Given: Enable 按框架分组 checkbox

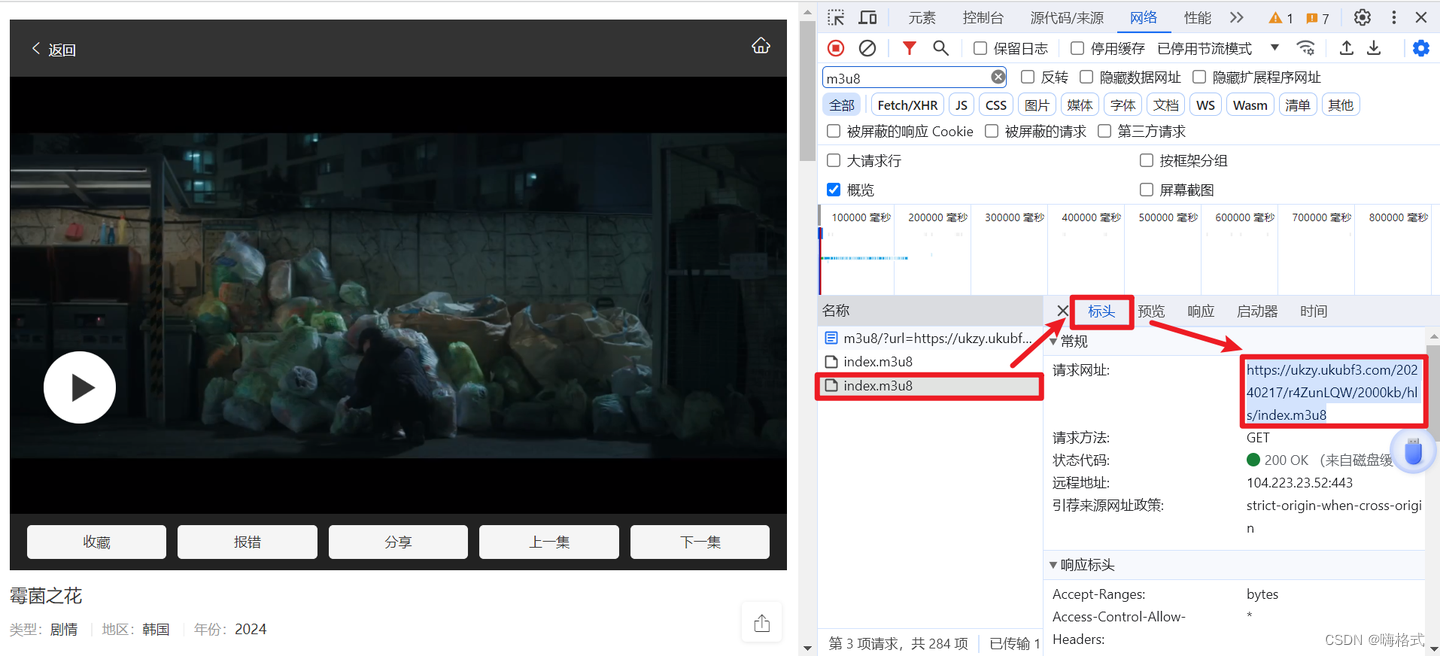Looking at the screenshot, I should [1146, 160].
